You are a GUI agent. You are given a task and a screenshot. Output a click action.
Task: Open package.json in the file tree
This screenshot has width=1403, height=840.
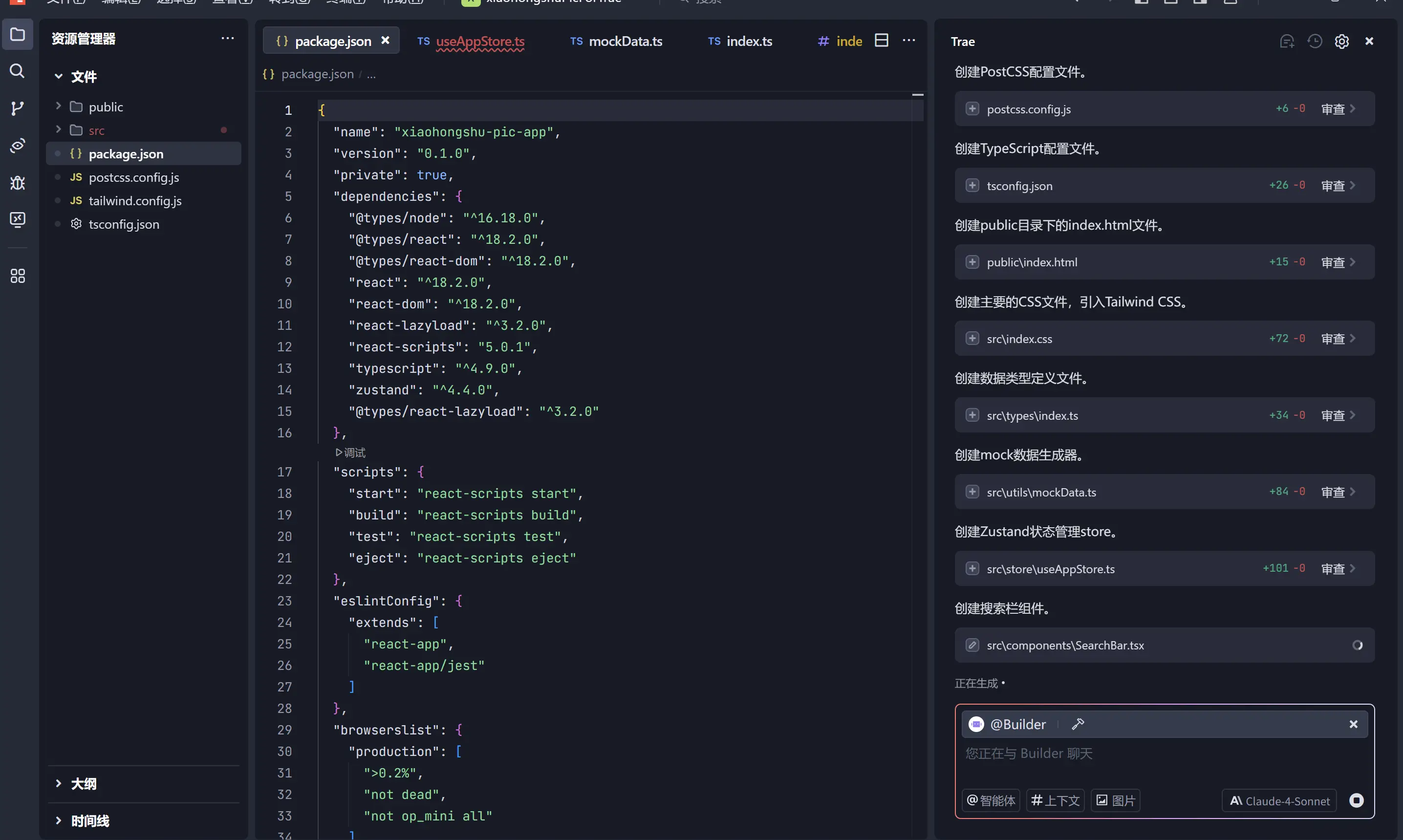tap(144, 153)
